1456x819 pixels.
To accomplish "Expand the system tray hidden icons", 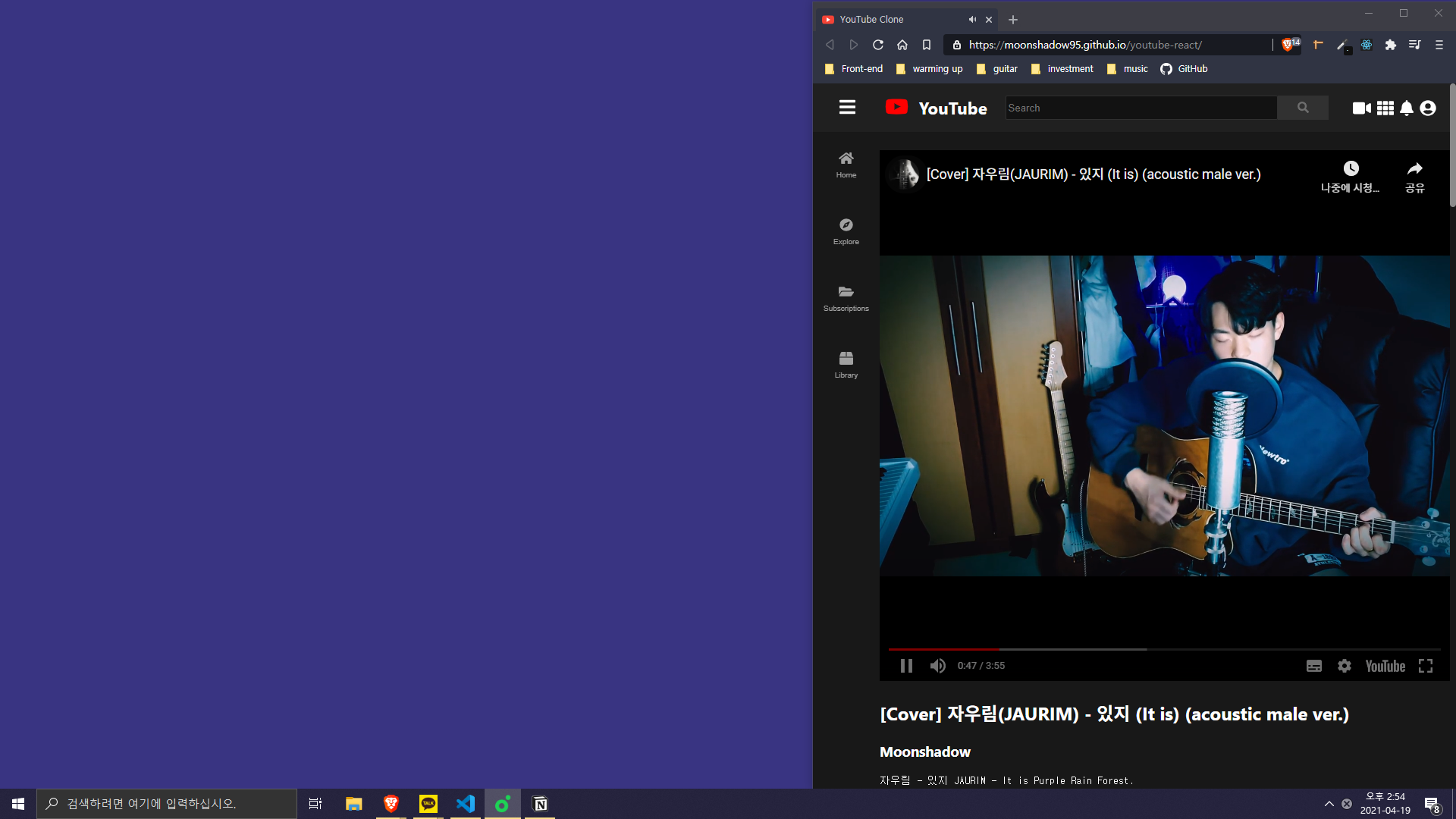I will tap(1329, 804).
